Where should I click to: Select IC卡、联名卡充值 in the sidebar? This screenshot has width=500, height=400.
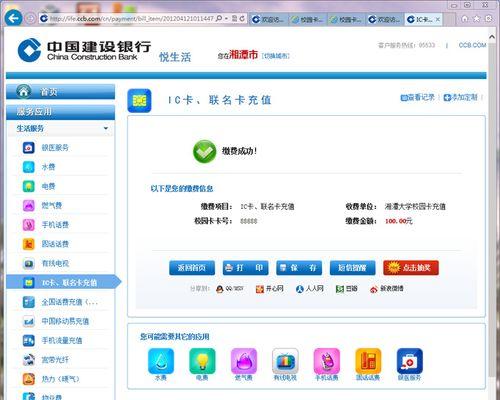[x=63, y=282]
